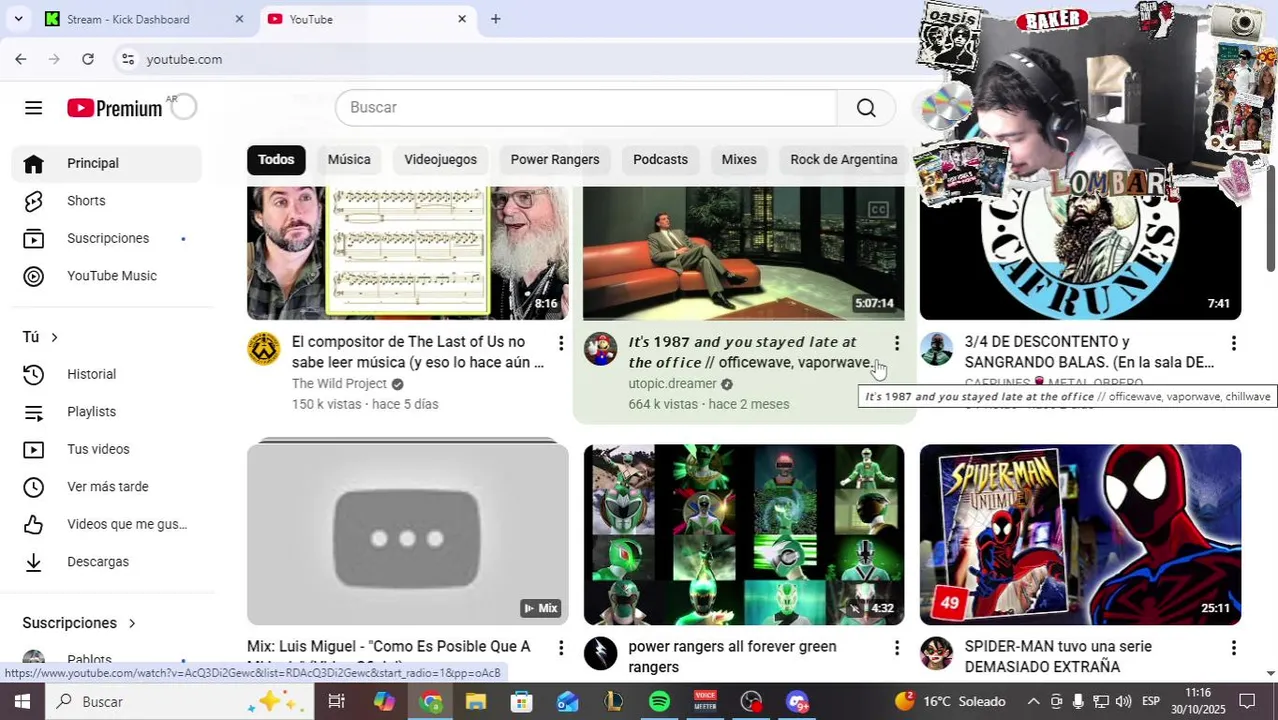Reload the current page

(x=88, y=59)
